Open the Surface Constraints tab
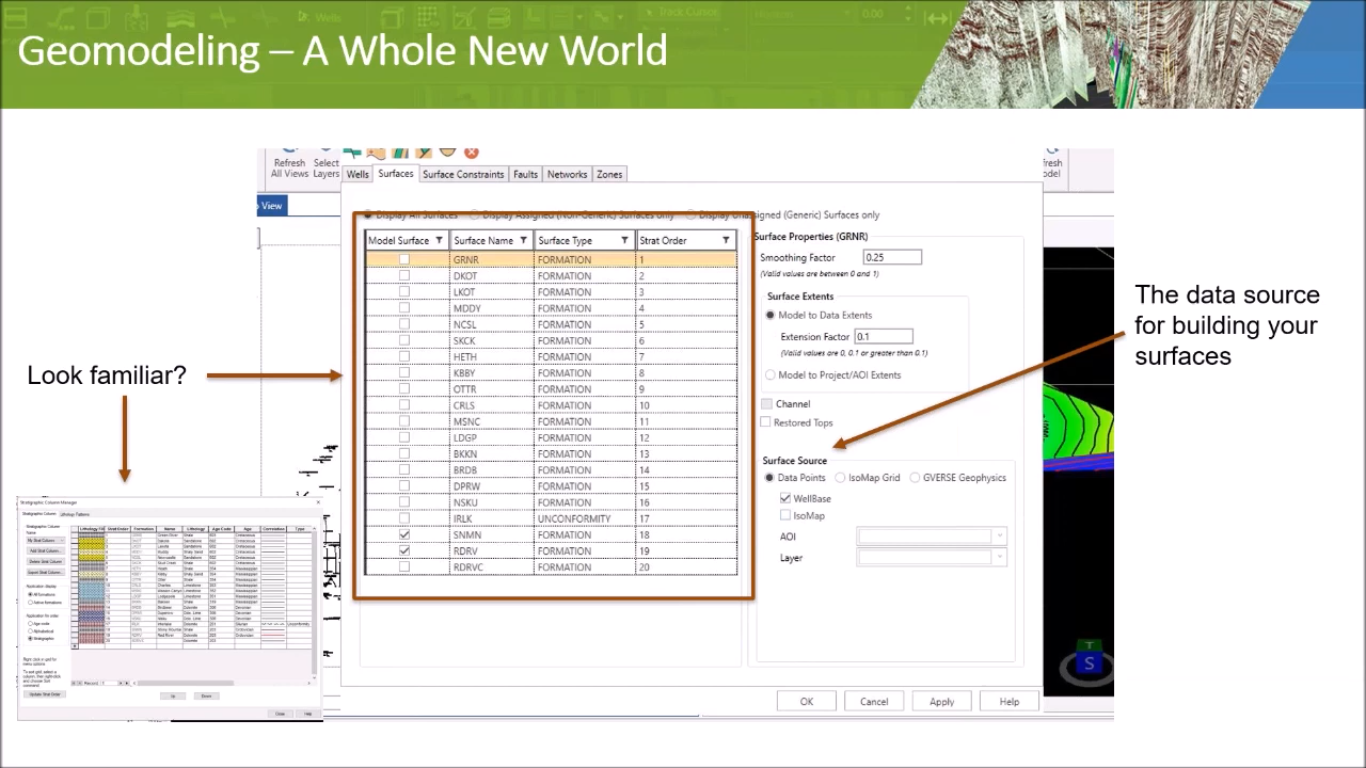This screenshot has height=768, width=1366. (463, 174)
